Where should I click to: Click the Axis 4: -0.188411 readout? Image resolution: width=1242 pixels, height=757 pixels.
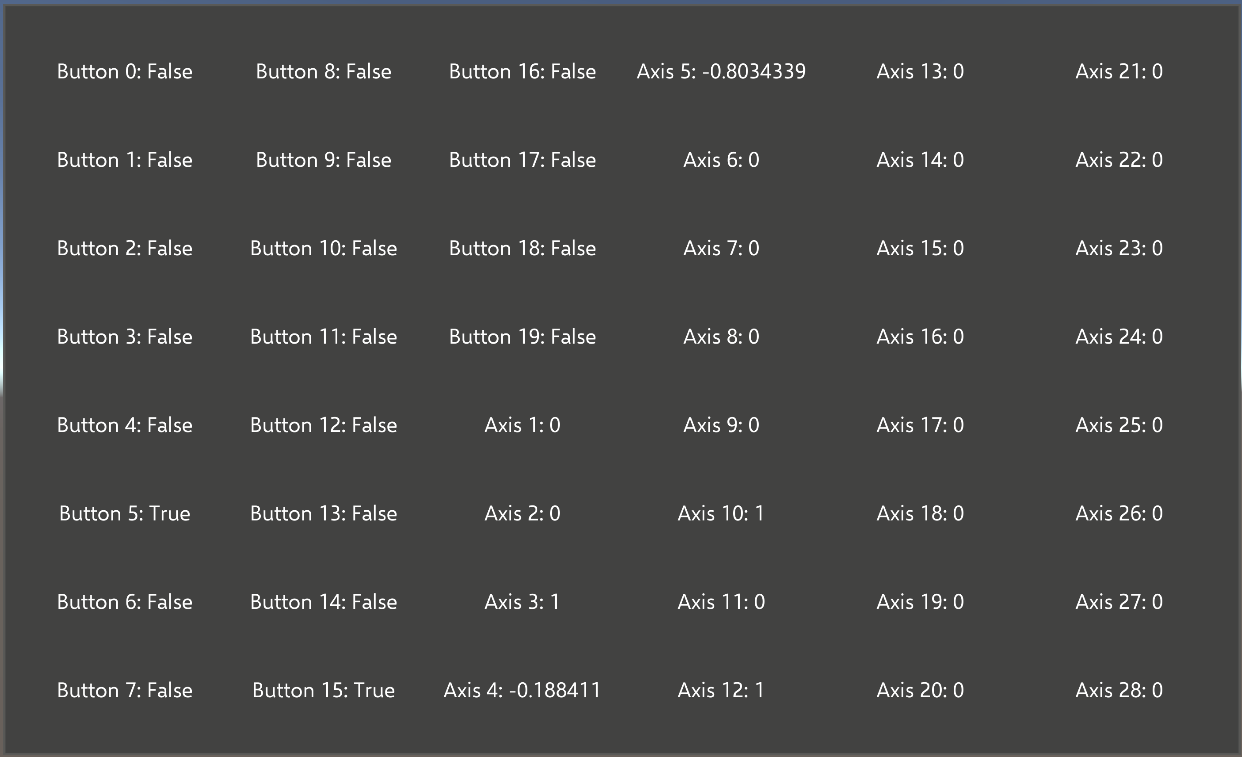pyautogui.click(x=522, y=690)
